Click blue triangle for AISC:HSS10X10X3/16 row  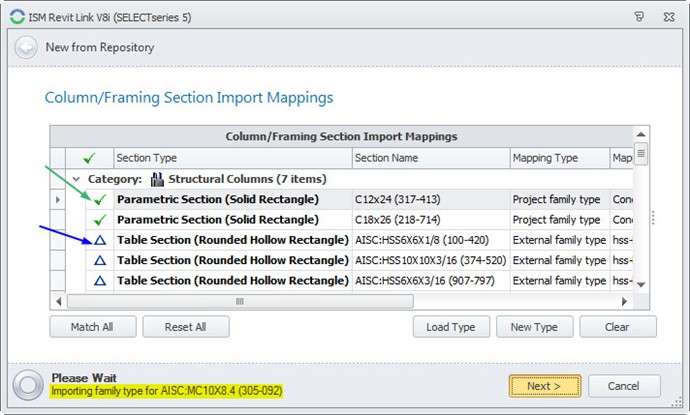99,261
